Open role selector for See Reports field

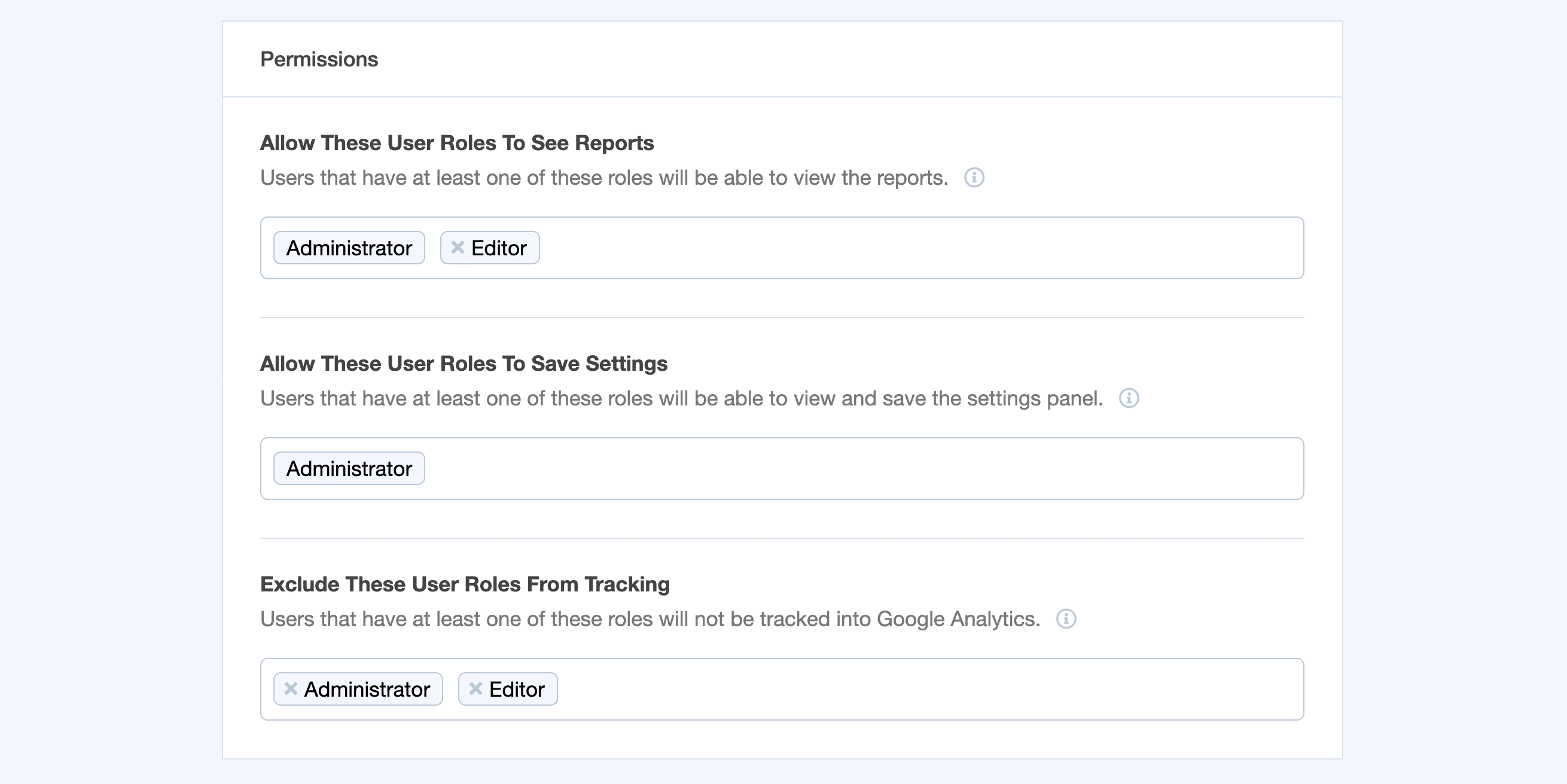coord(913,248)
